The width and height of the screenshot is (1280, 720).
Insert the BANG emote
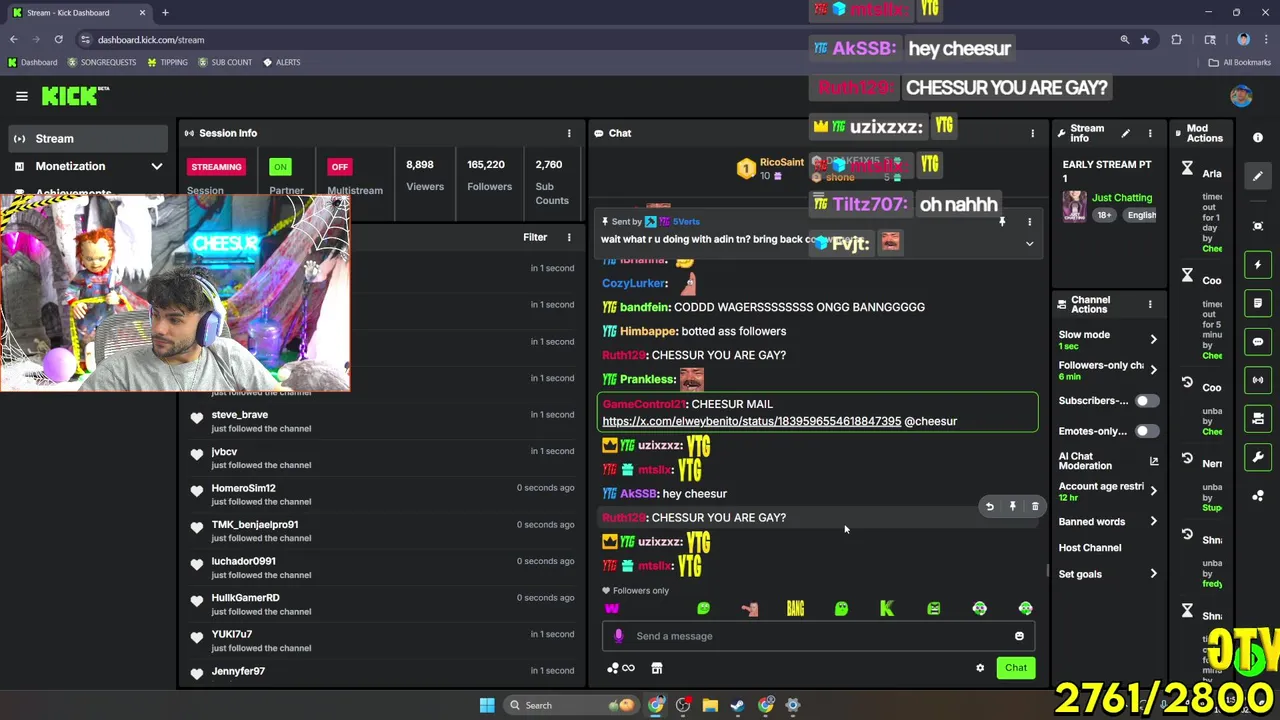[795, 608]
